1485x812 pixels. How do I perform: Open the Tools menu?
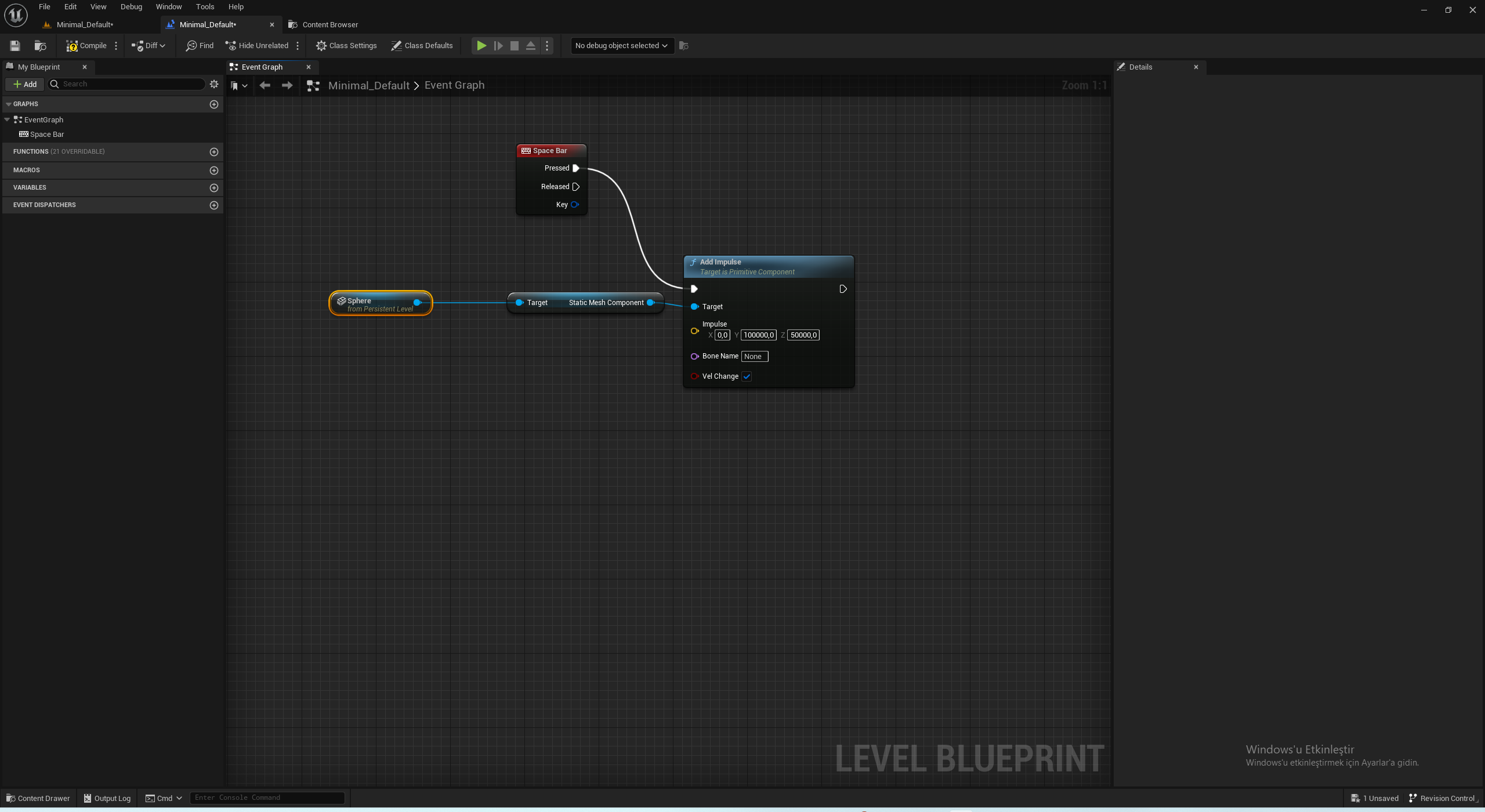(205, 6)
